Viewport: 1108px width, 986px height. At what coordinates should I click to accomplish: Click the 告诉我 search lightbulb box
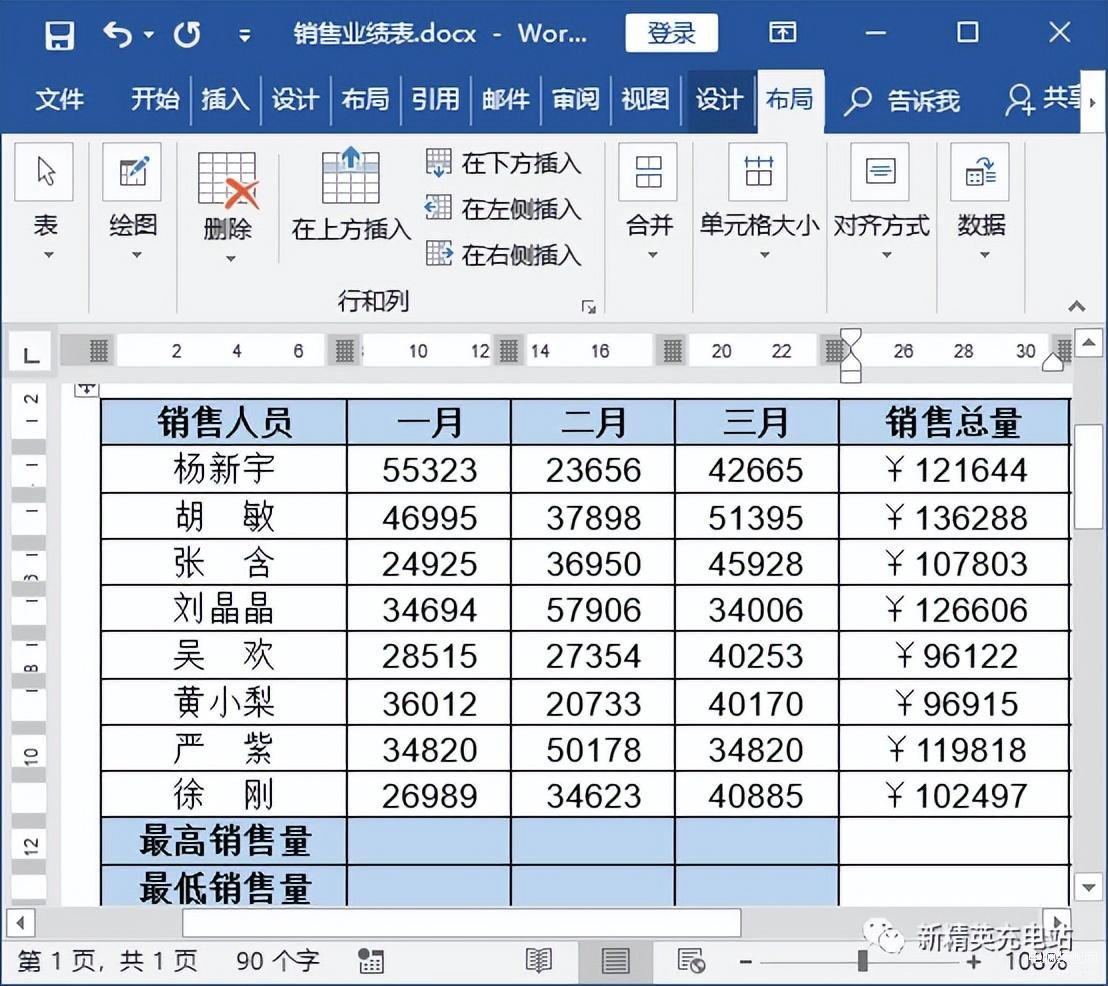(902, 100)
